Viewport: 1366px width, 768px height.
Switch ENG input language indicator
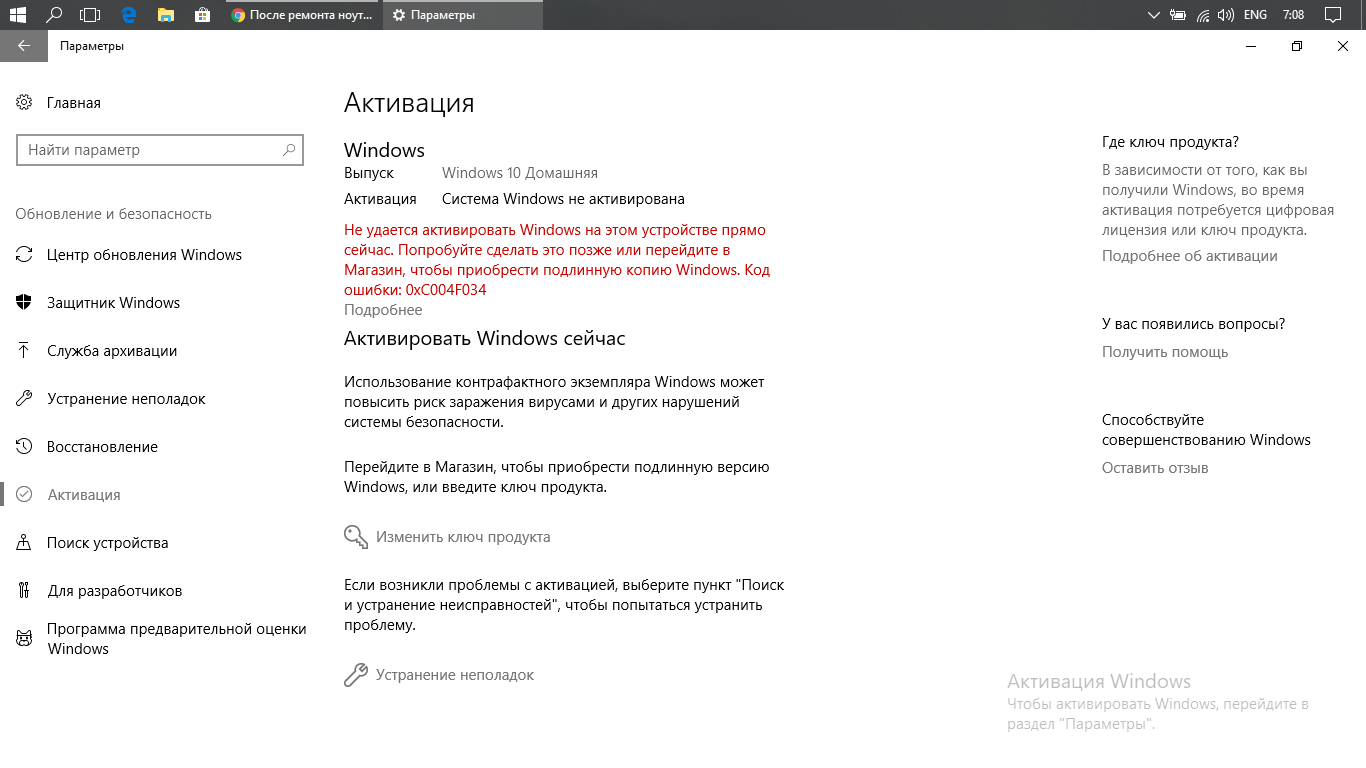(x=1255, y=15)
